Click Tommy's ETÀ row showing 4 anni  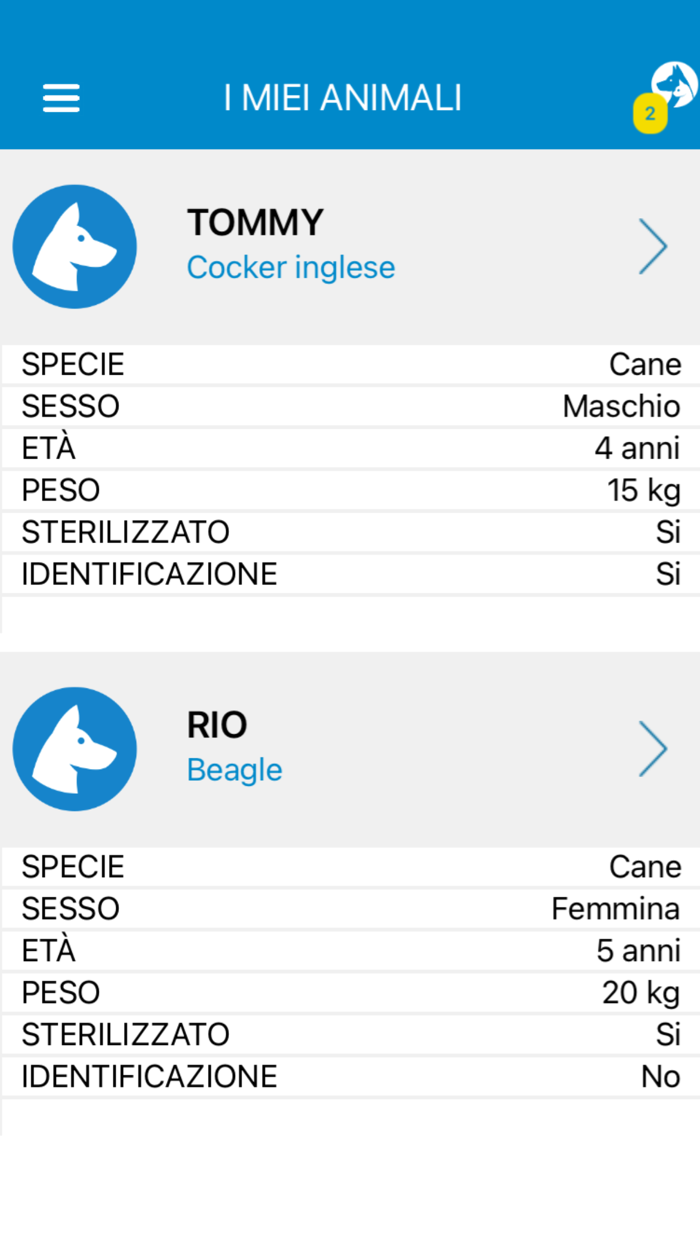[350, 448]
